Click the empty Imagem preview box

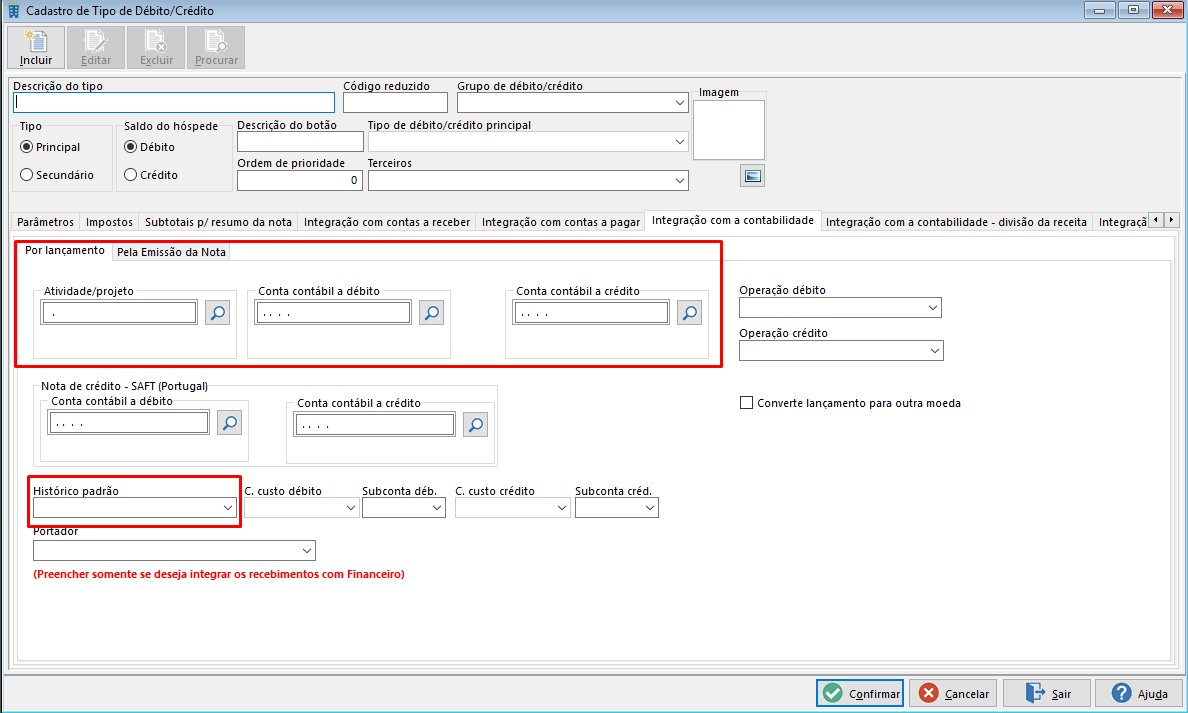click(x=729, y=130)
